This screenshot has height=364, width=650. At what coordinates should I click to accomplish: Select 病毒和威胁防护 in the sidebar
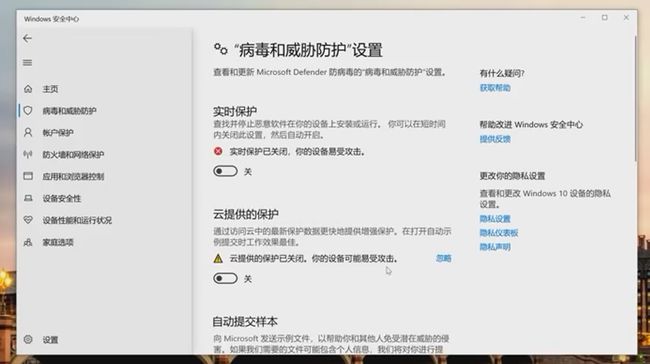tap(69, 111)
